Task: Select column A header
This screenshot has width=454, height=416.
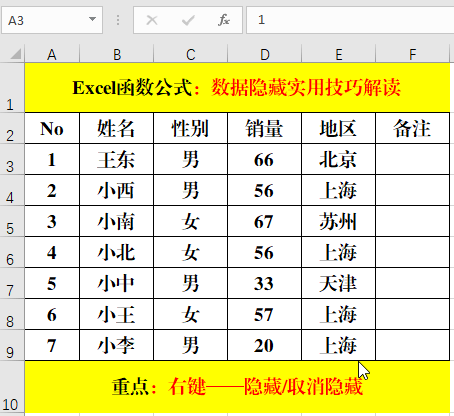Action: [x=52, y=54]
